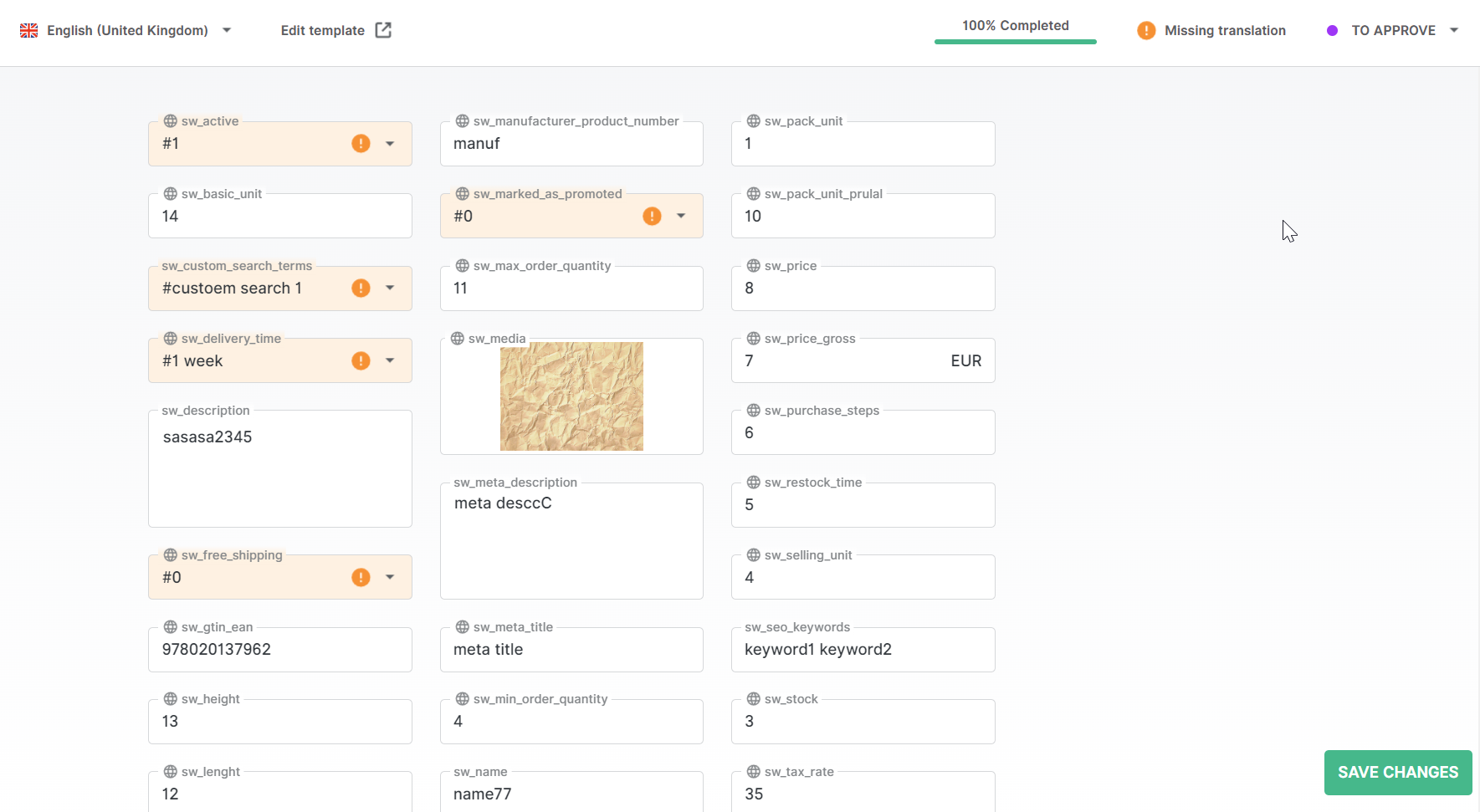Screen dimensions: 1480x812
Task: Click the UK flag language icon
Action: pyautogui.click(x=29, y=31)
